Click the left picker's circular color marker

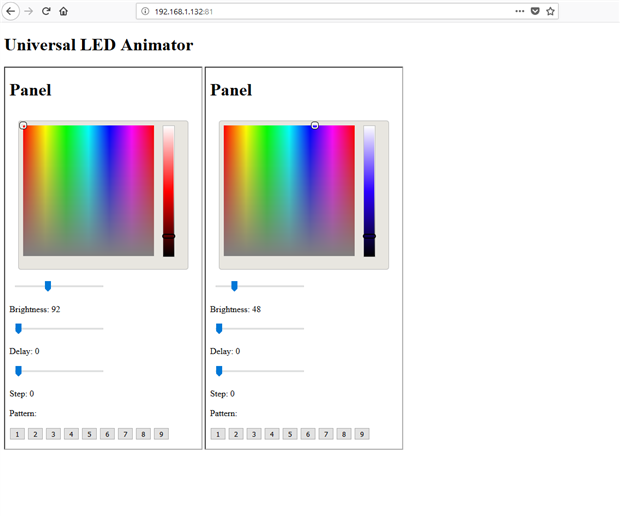(x=23, y=125)
